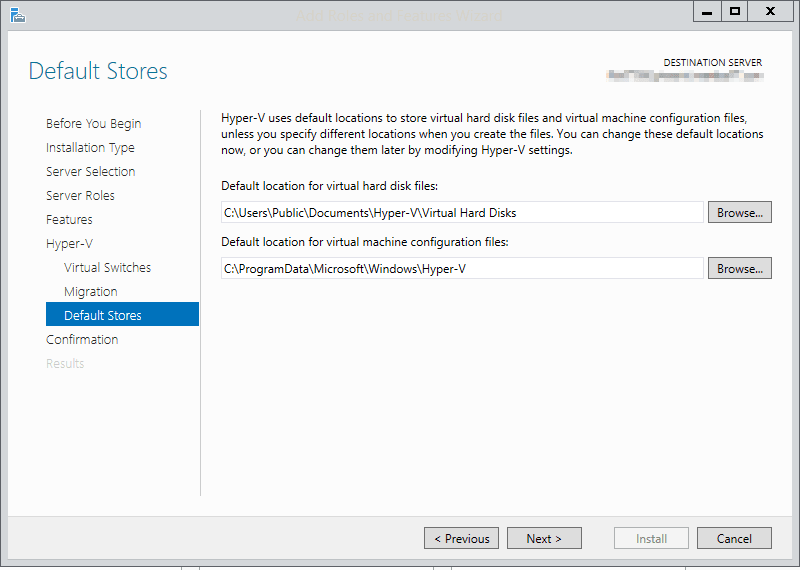800x570 pixels.
Task: Click the wizard icon in title bar
Action: [x=17, y=15]
